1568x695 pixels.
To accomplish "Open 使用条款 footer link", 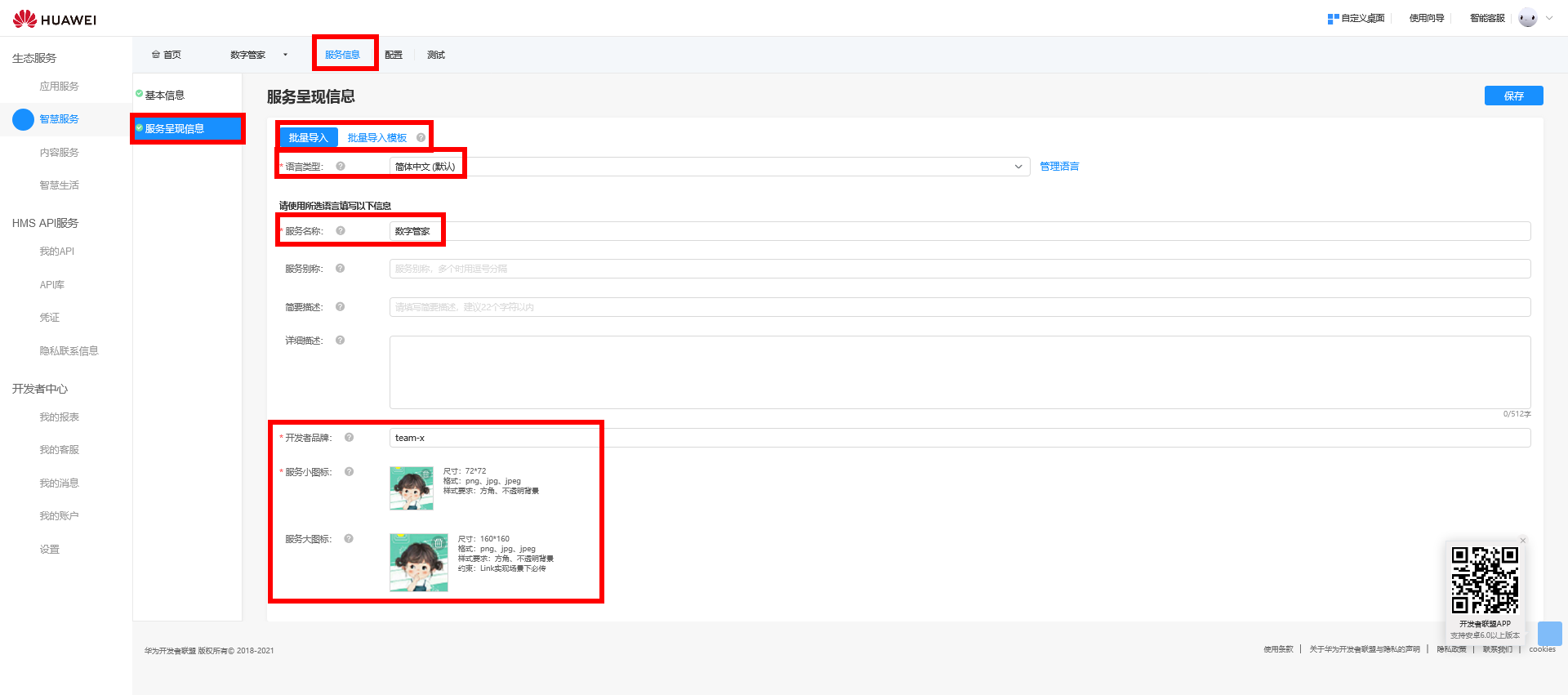I will (1278, 649).
